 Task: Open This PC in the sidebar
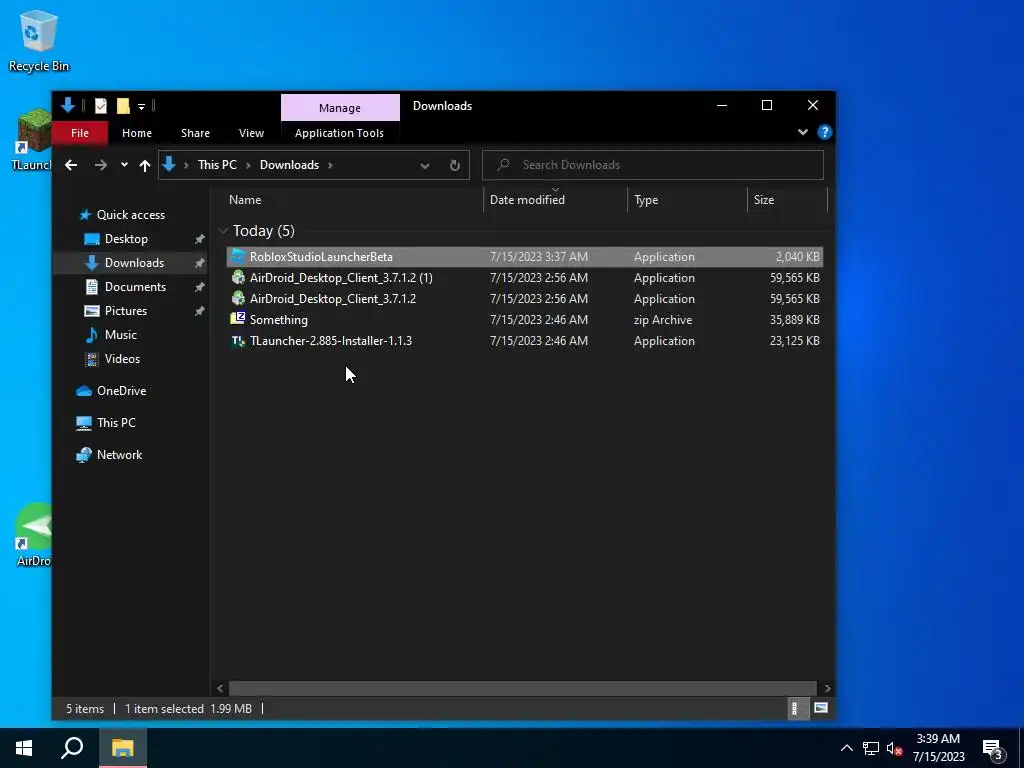(116, 423)
